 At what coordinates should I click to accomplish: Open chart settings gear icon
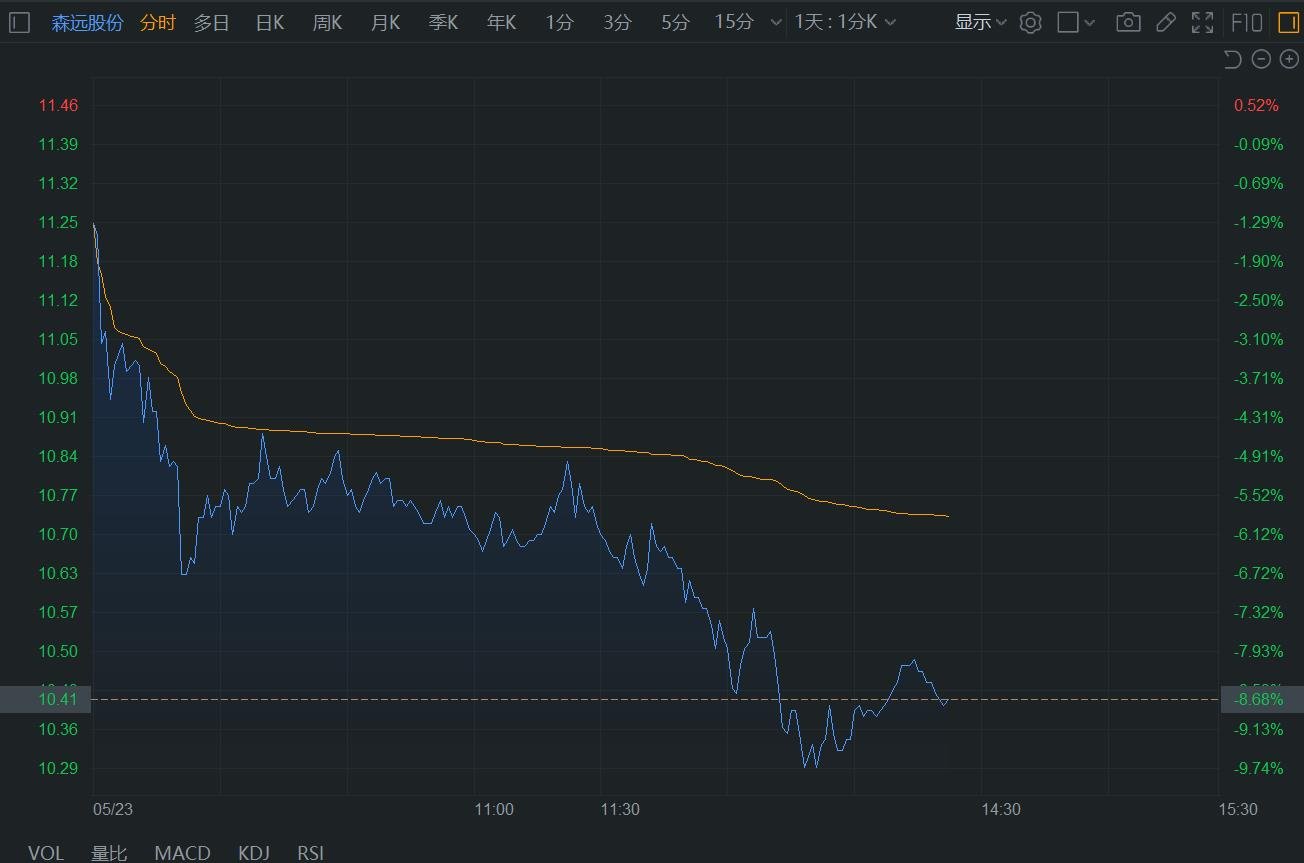[1030, 22]
